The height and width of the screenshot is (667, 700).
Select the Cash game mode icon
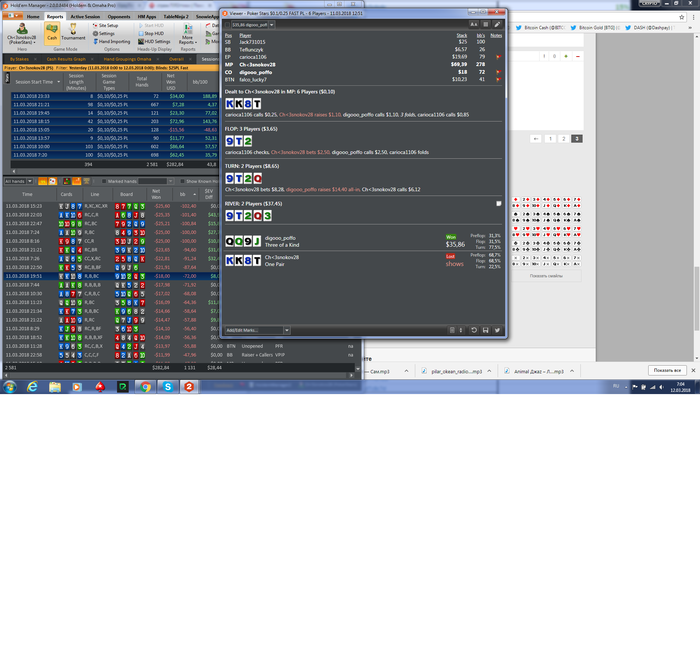pos(52,32)
